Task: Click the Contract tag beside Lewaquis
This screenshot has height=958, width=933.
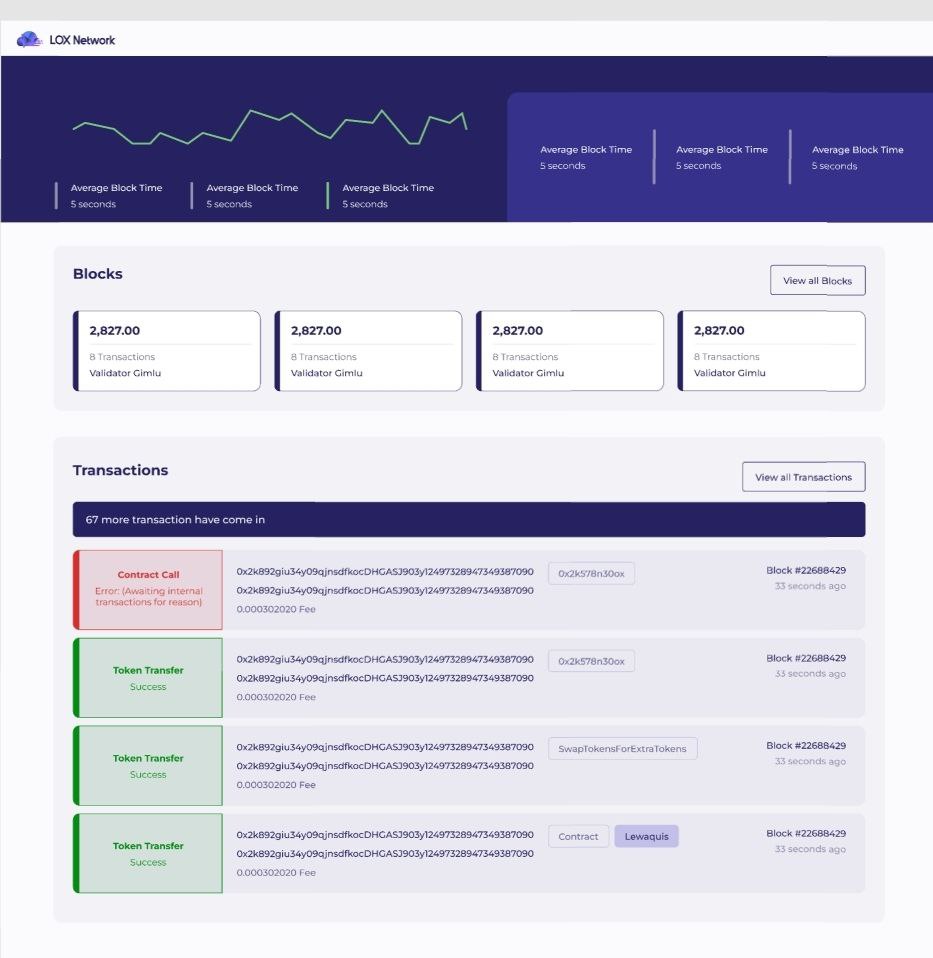Action: 578,836
